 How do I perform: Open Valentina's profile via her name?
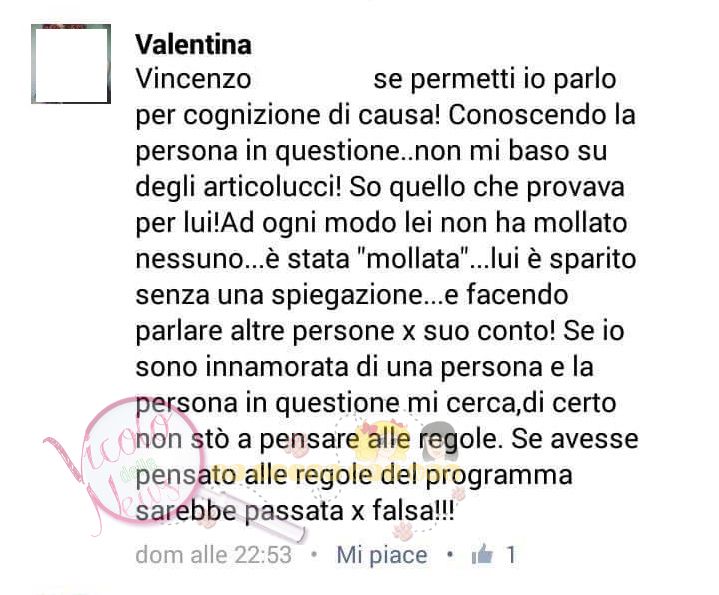pyautogui.click(x=194, y=44)
